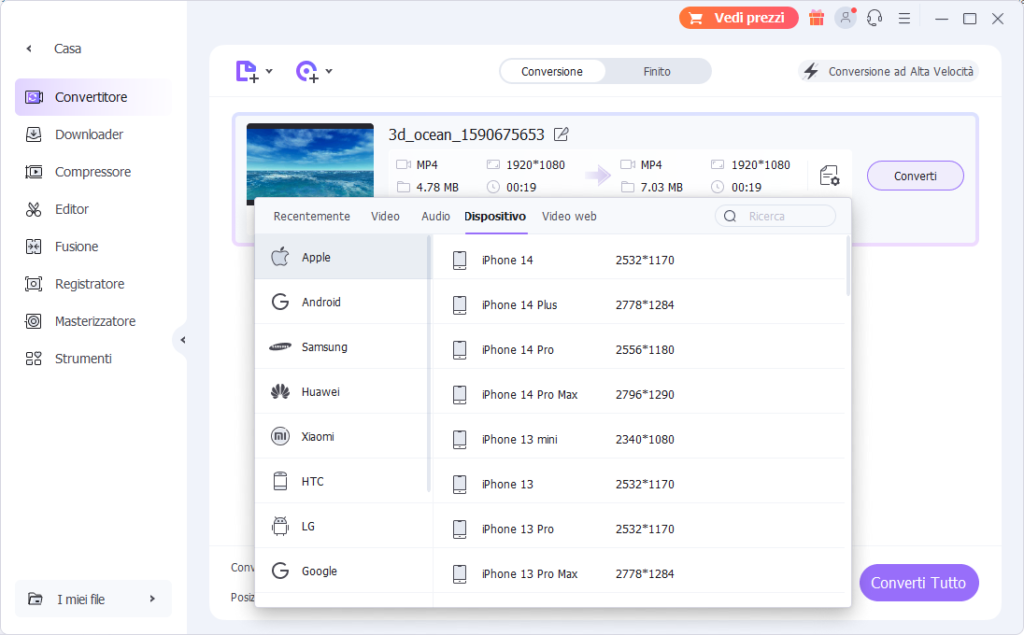
Task: Select the Audio format tab
Action: point(436,216)
